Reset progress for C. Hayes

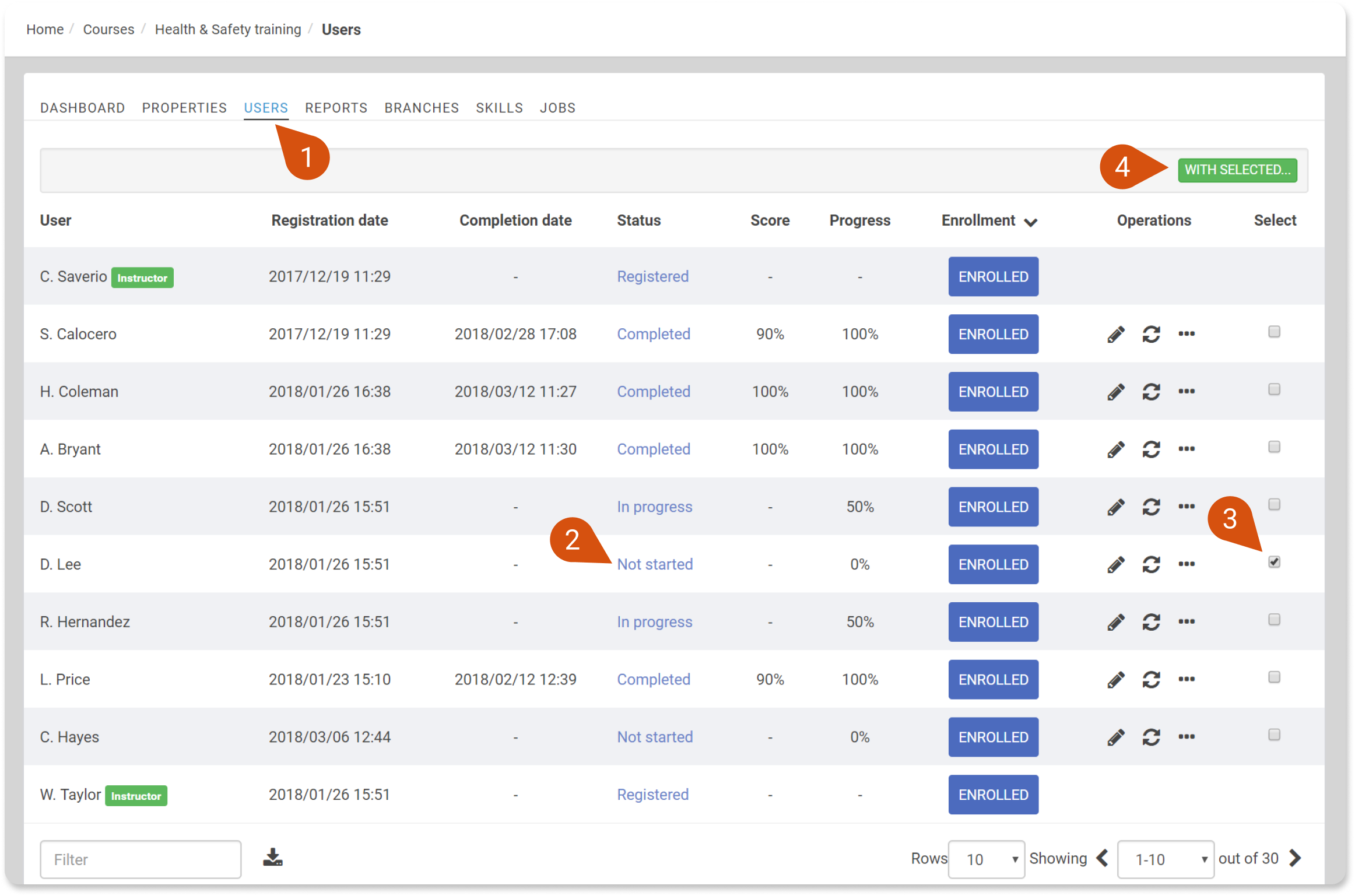tap(1151, 737)
